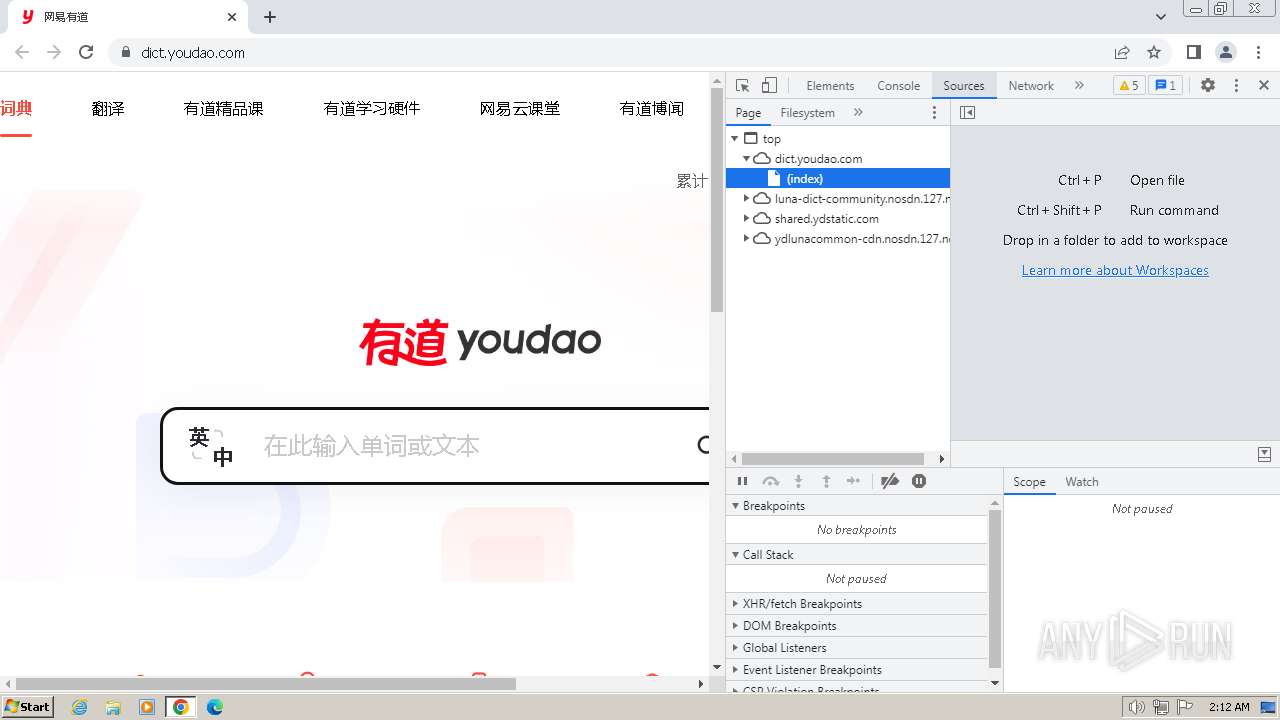Open Internet Explorer from the taskbar
Image resolution: width=1280 pixels, height=720 pixels.
(79, 707)
